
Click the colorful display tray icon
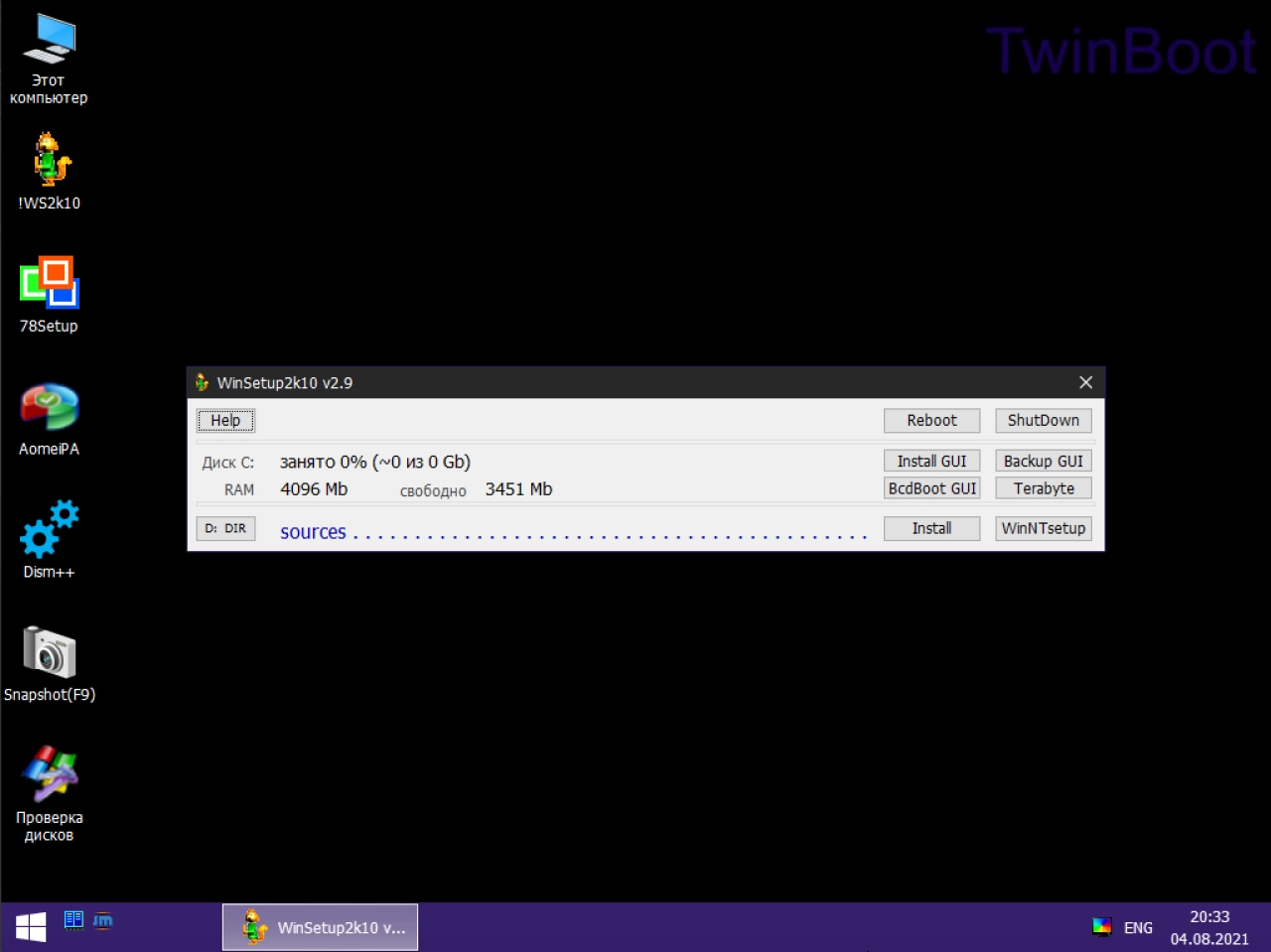(x=1101, y=927)
